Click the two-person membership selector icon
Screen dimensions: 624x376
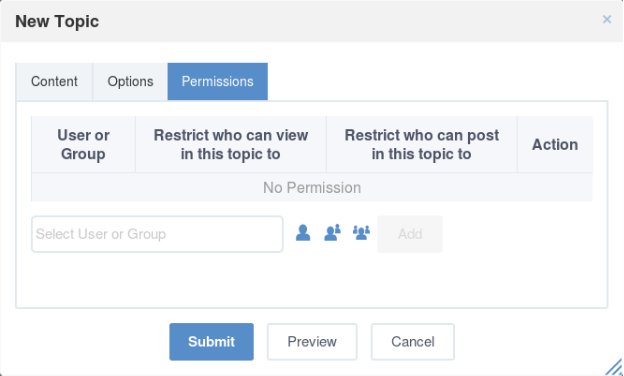tap(332, 233)
